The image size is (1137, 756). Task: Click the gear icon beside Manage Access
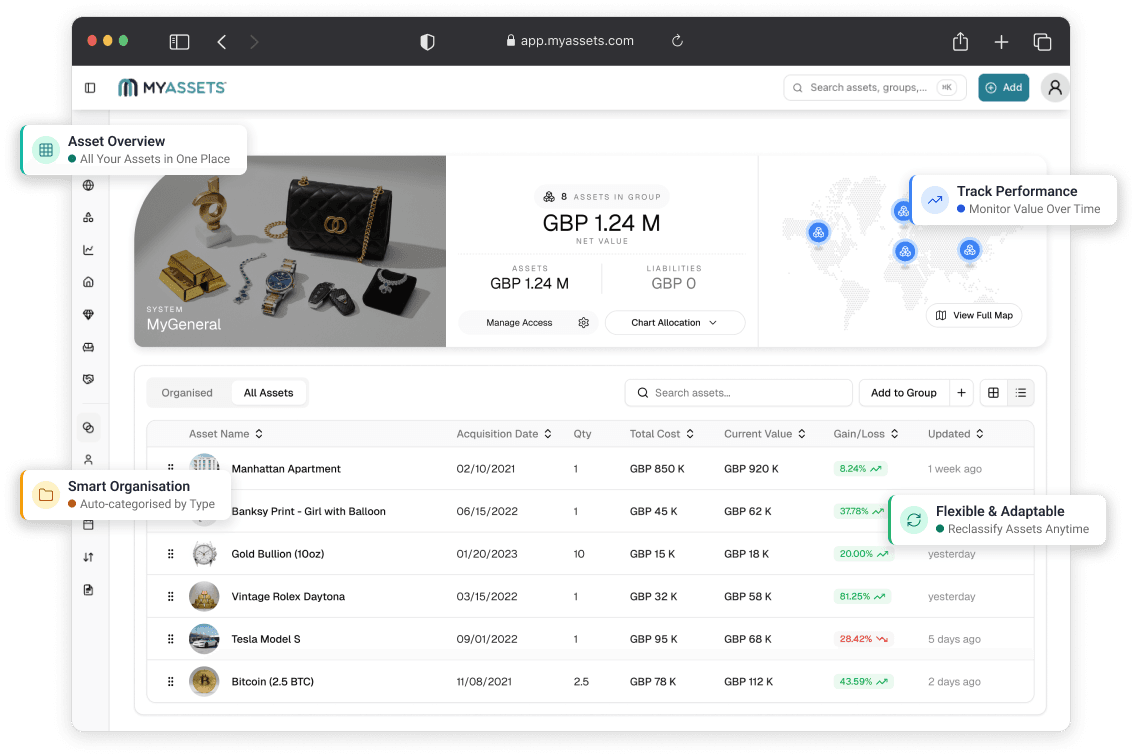coord(584,323)
